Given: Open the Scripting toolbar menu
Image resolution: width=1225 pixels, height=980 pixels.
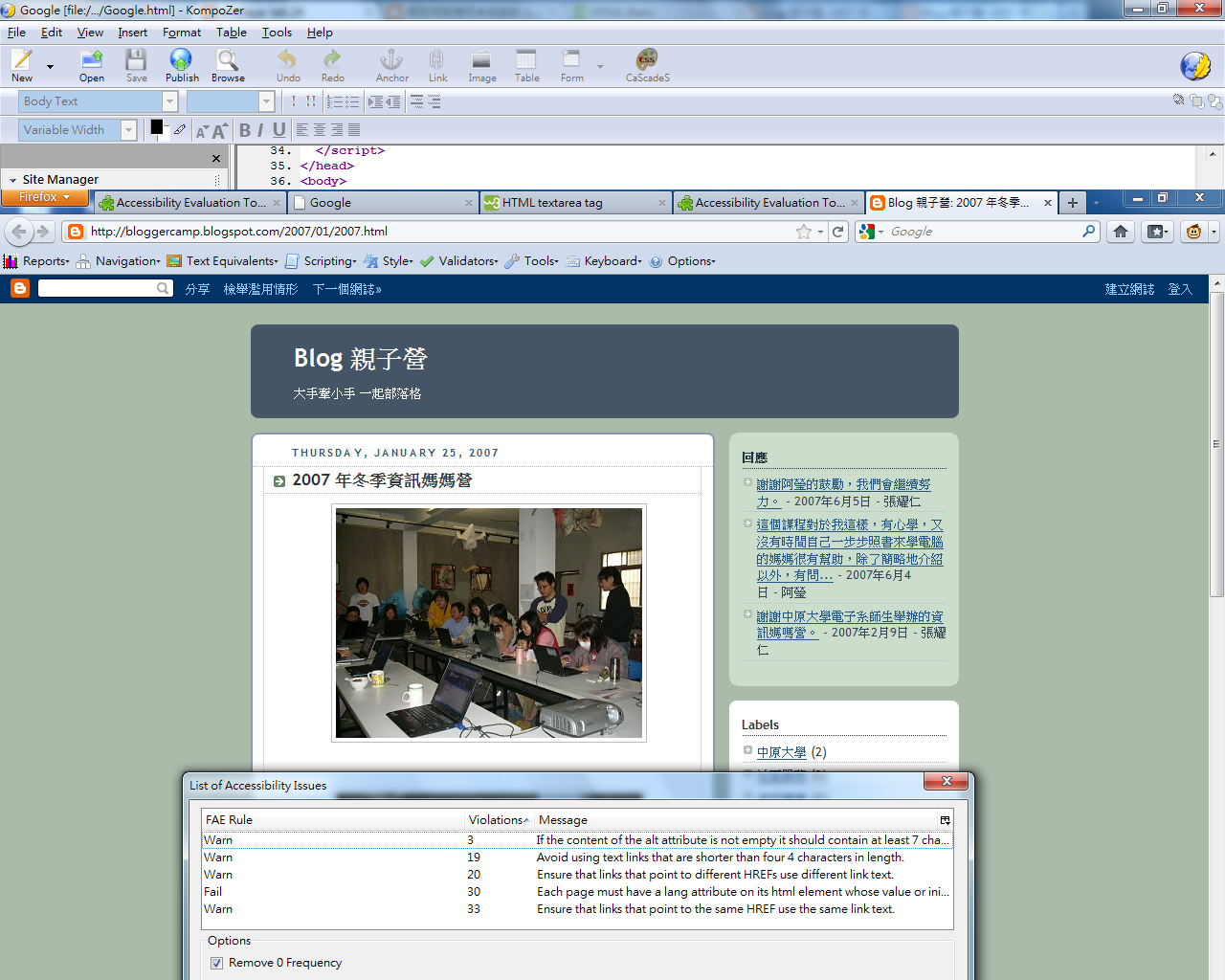Looking at the screenshot, I should pos(321,261).
